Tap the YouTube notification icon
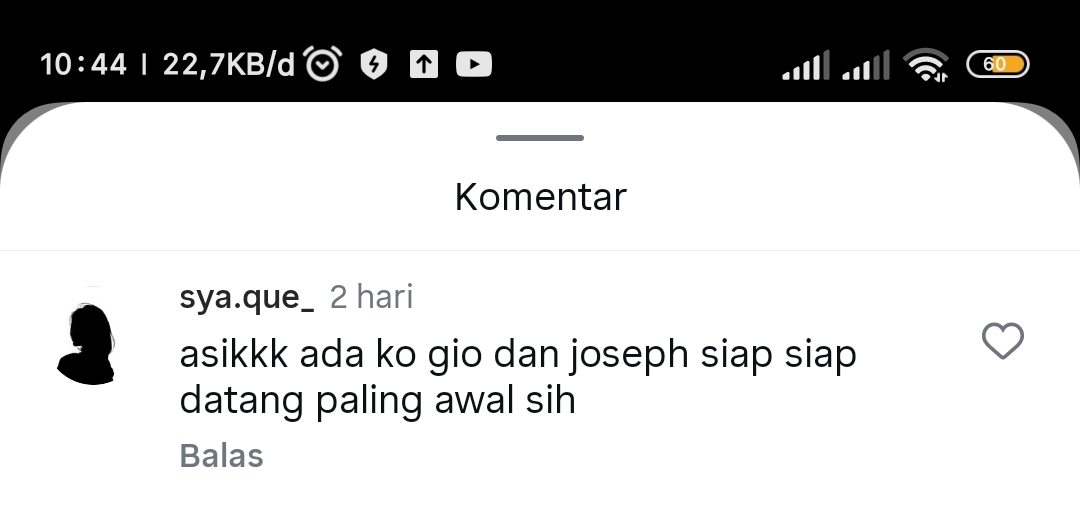Screen dimensions: 1080x518 474,65
